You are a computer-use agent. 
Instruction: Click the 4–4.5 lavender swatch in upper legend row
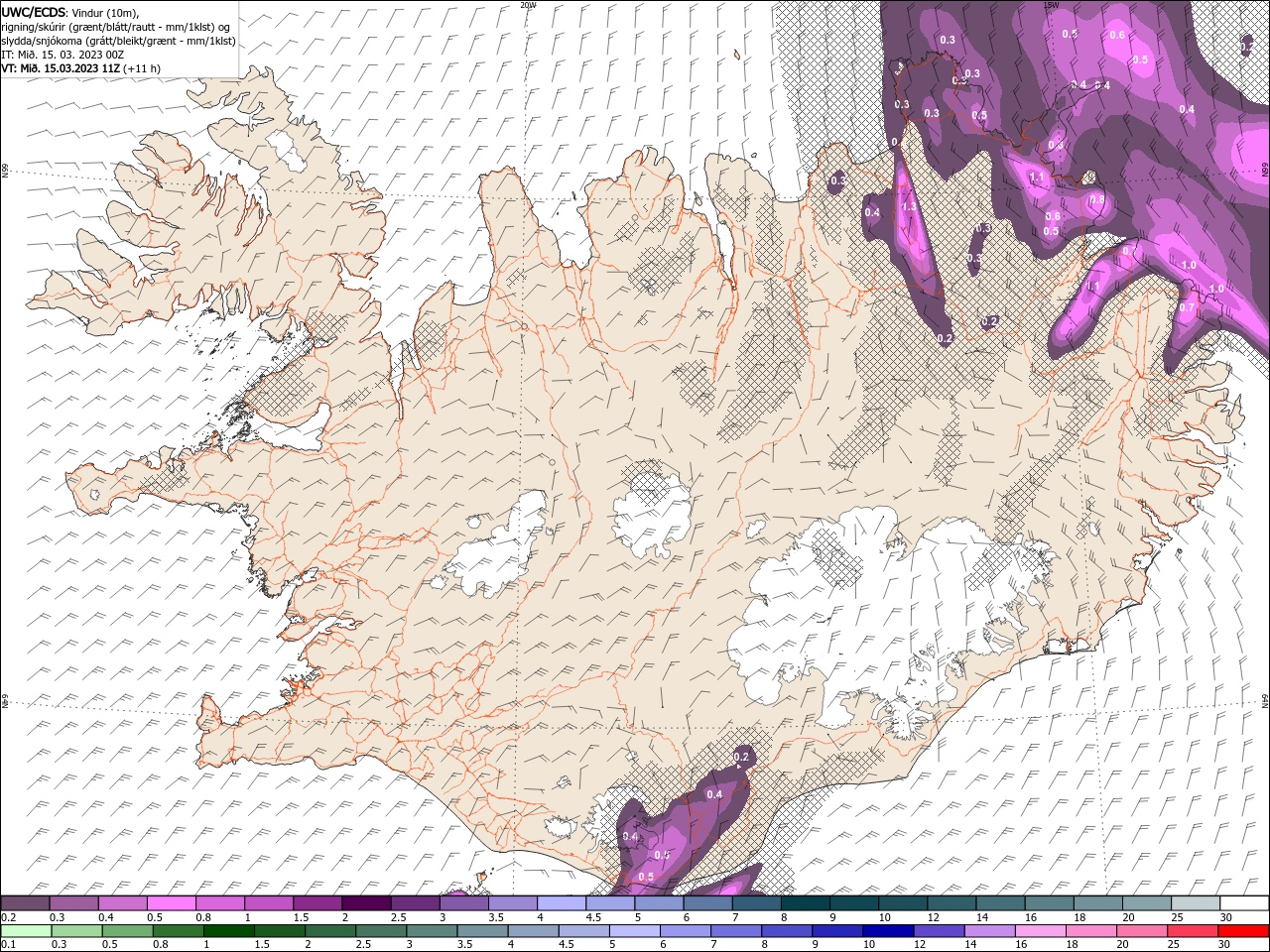tap(562, 902)
